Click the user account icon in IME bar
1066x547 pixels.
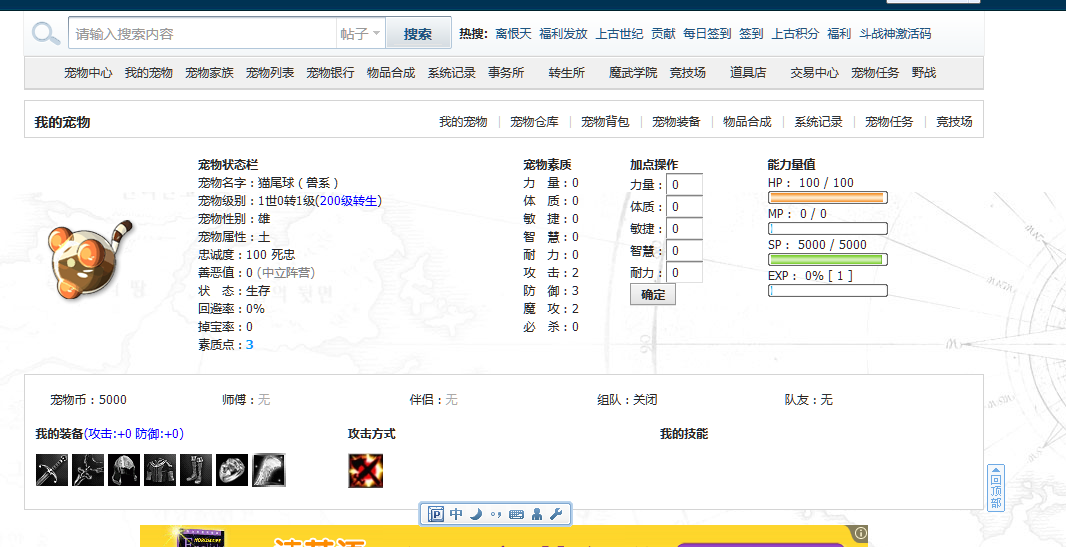tap(536, 514)
